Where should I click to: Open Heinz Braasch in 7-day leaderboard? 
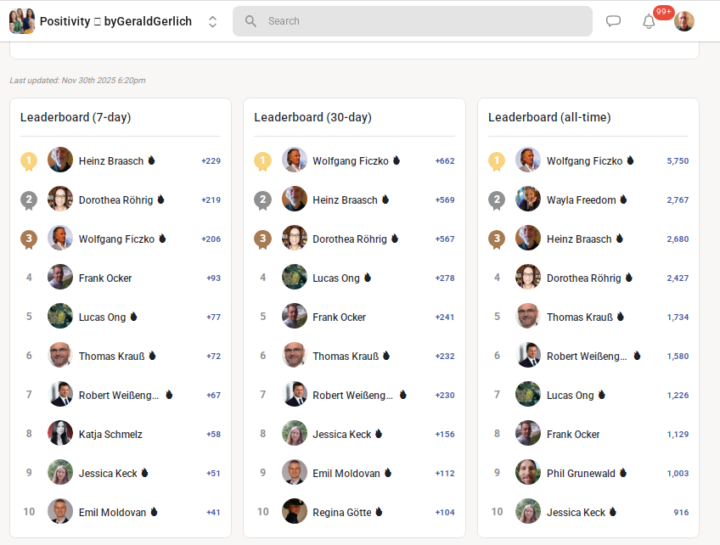point(111,161)
